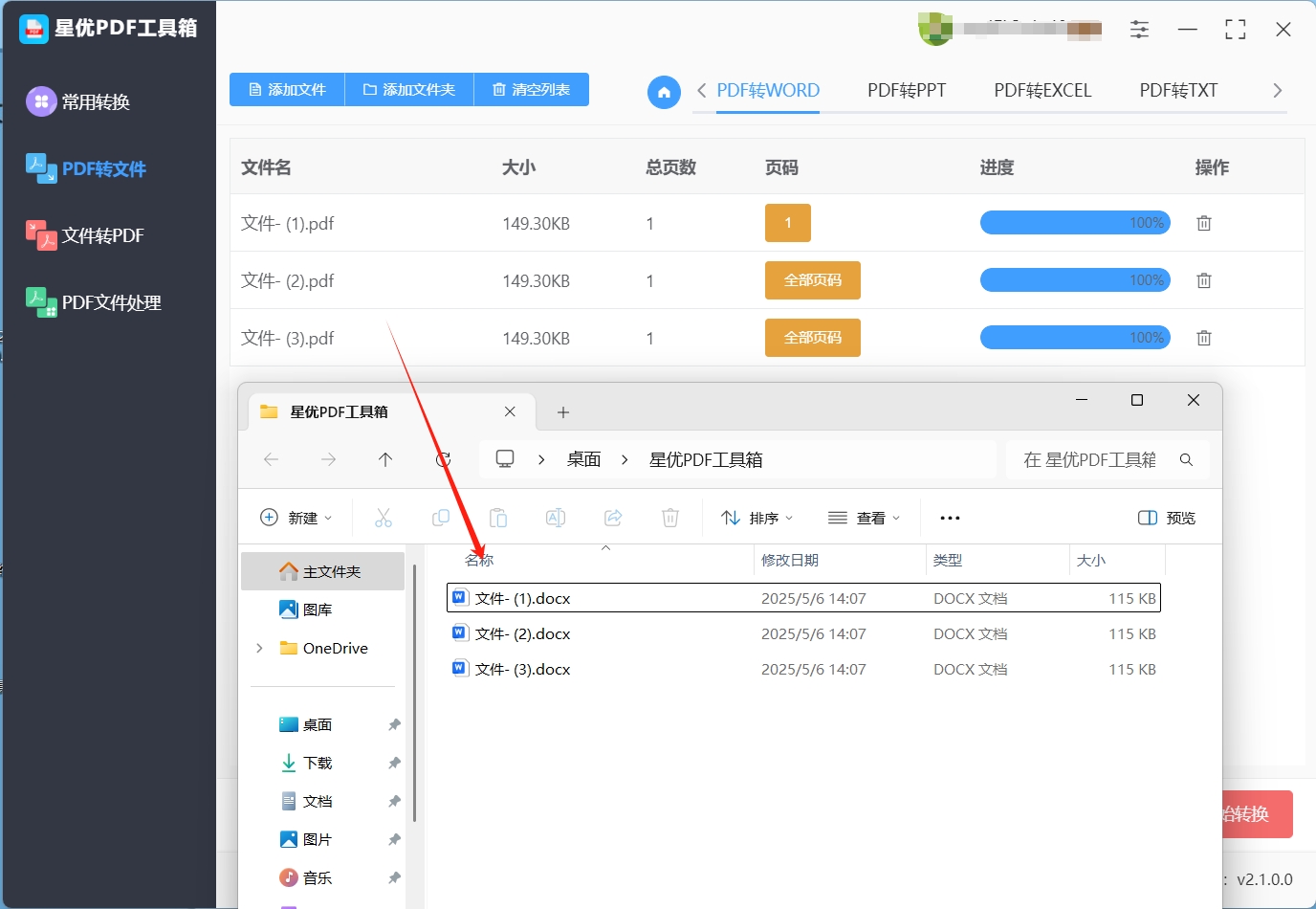Navigate to 桌面 in the address bar
The image size is (1316, 909).
[583, 460]
